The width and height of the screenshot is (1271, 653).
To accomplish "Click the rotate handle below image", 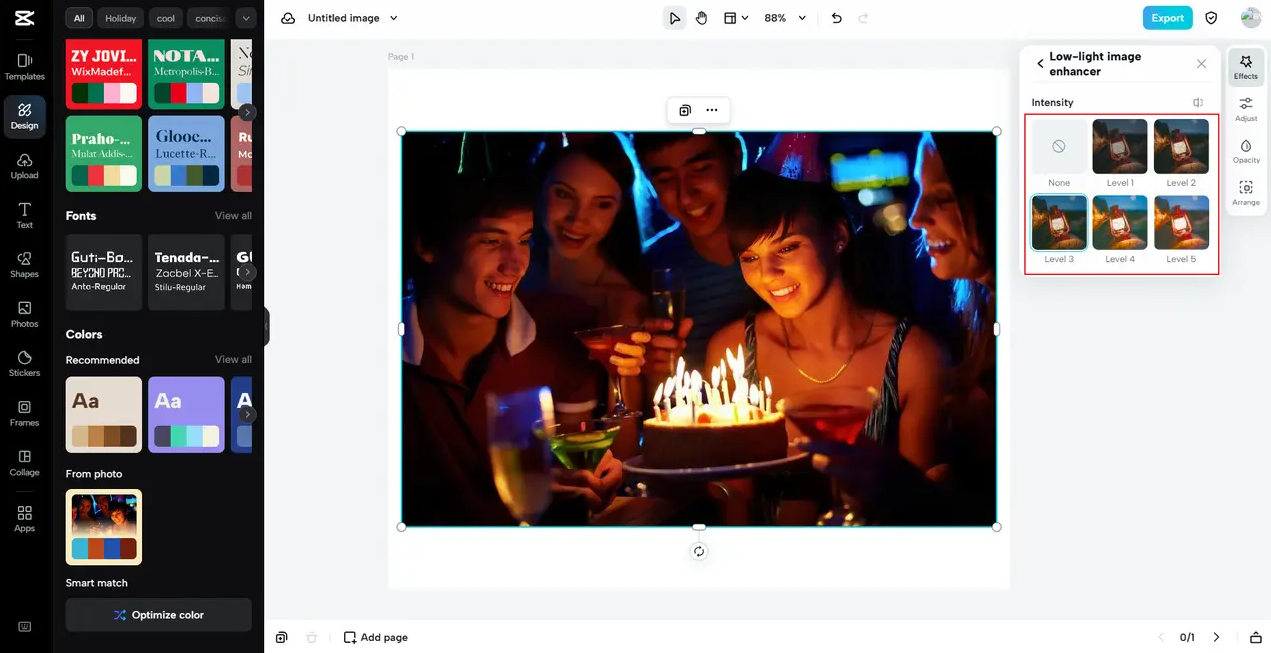I will pos(699,551).
